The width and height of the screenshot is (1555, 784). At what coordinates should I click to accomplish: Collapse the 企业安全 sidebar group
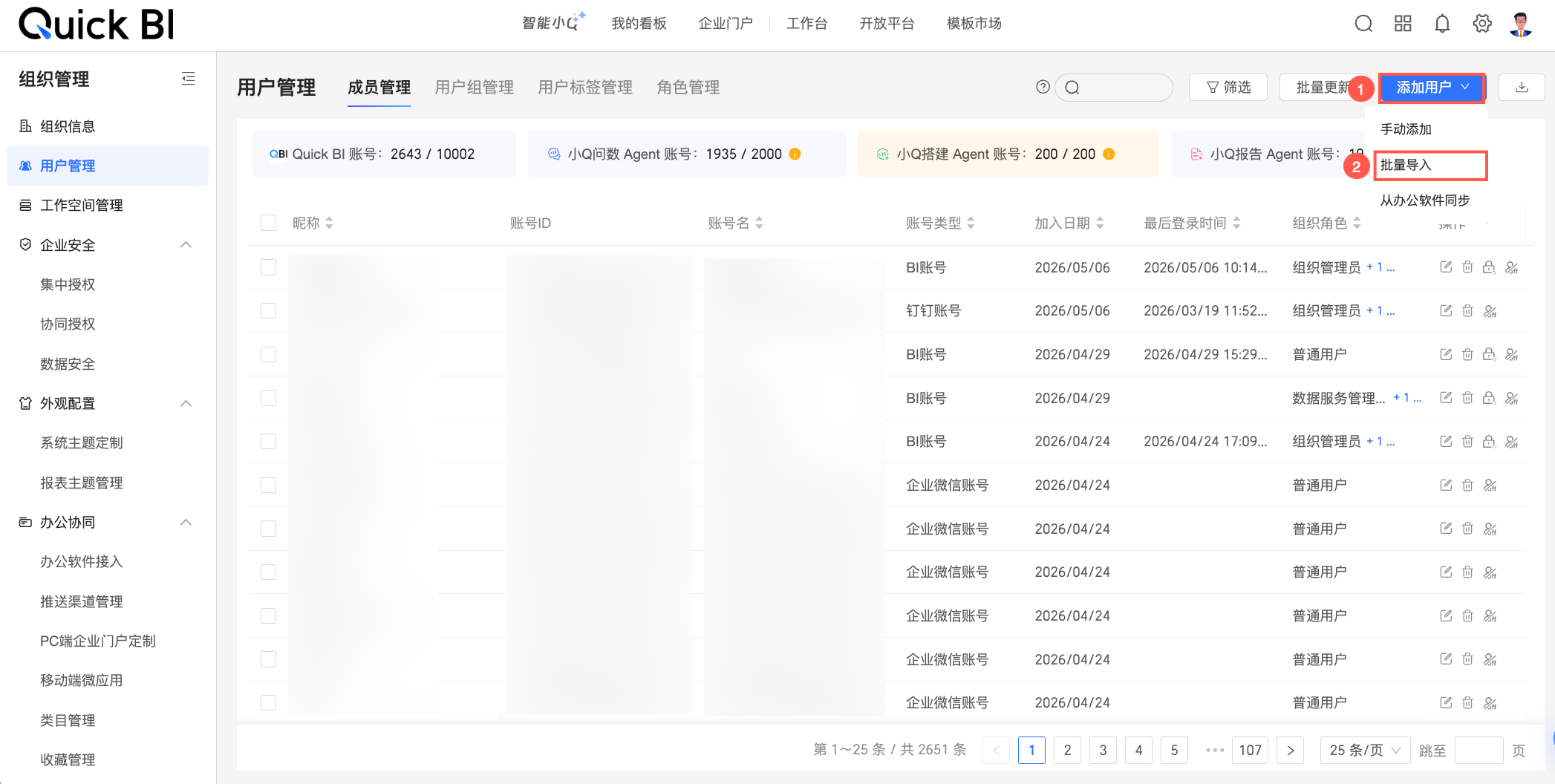click(x=186, y=245)
